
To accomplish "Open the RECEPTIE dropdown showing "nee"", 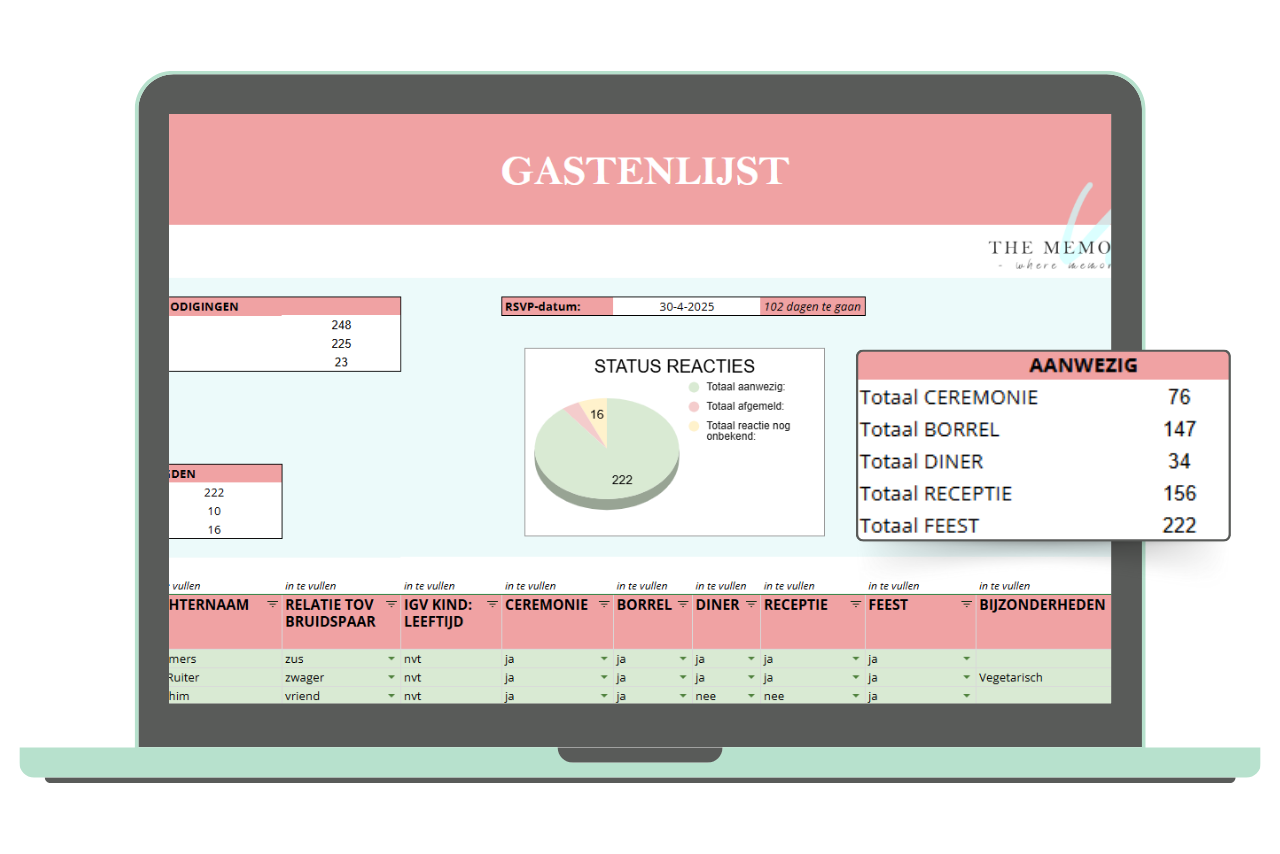I will tap(856, 696).
